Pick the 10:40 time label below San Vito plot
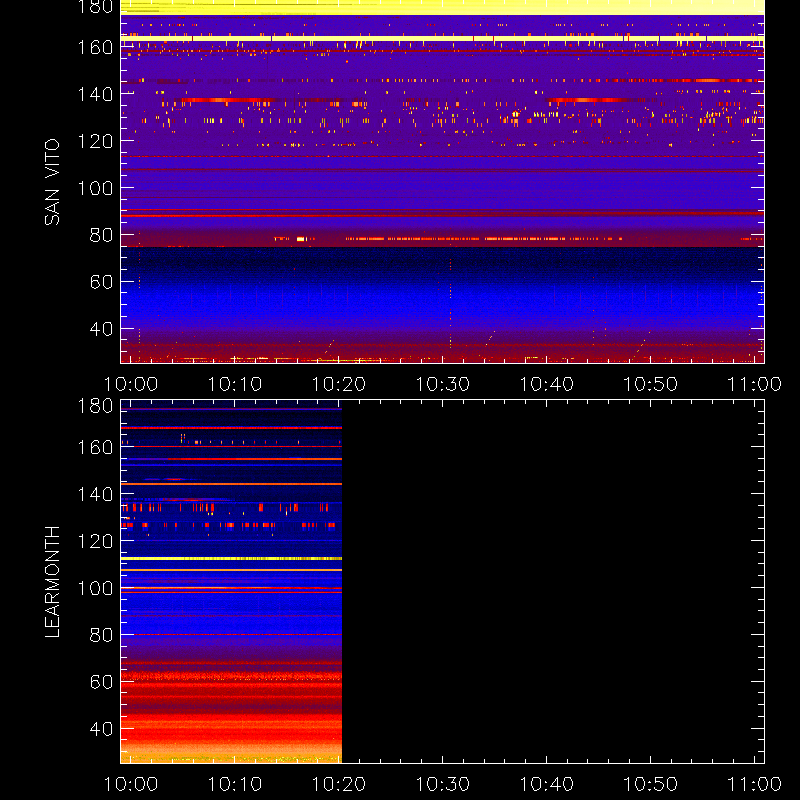800x800 pixels. 546,384
